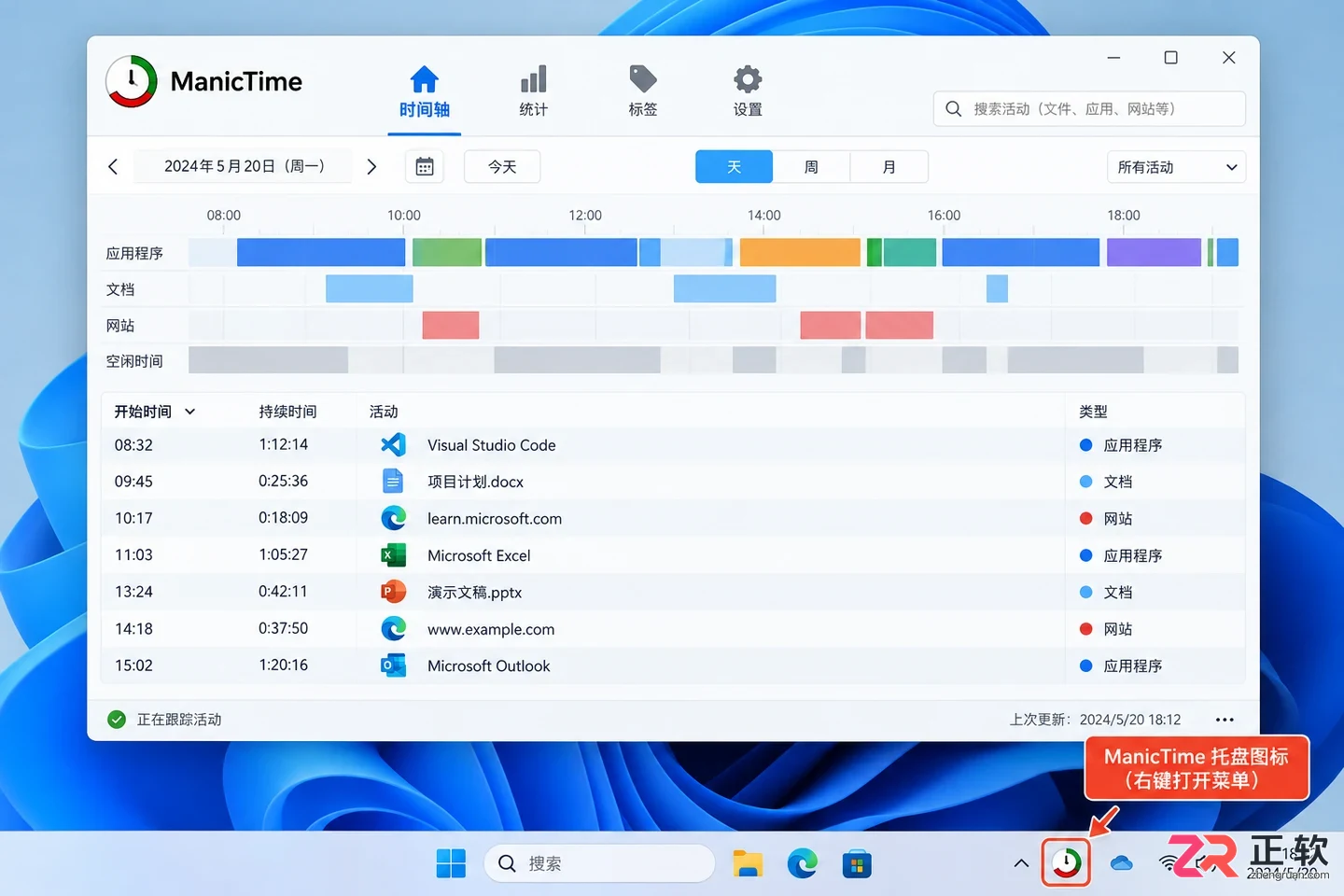1344x896 pixels.
Task: Click the ManicTime tray icon
Action: pyautogui.click(x=1067, y=863)
